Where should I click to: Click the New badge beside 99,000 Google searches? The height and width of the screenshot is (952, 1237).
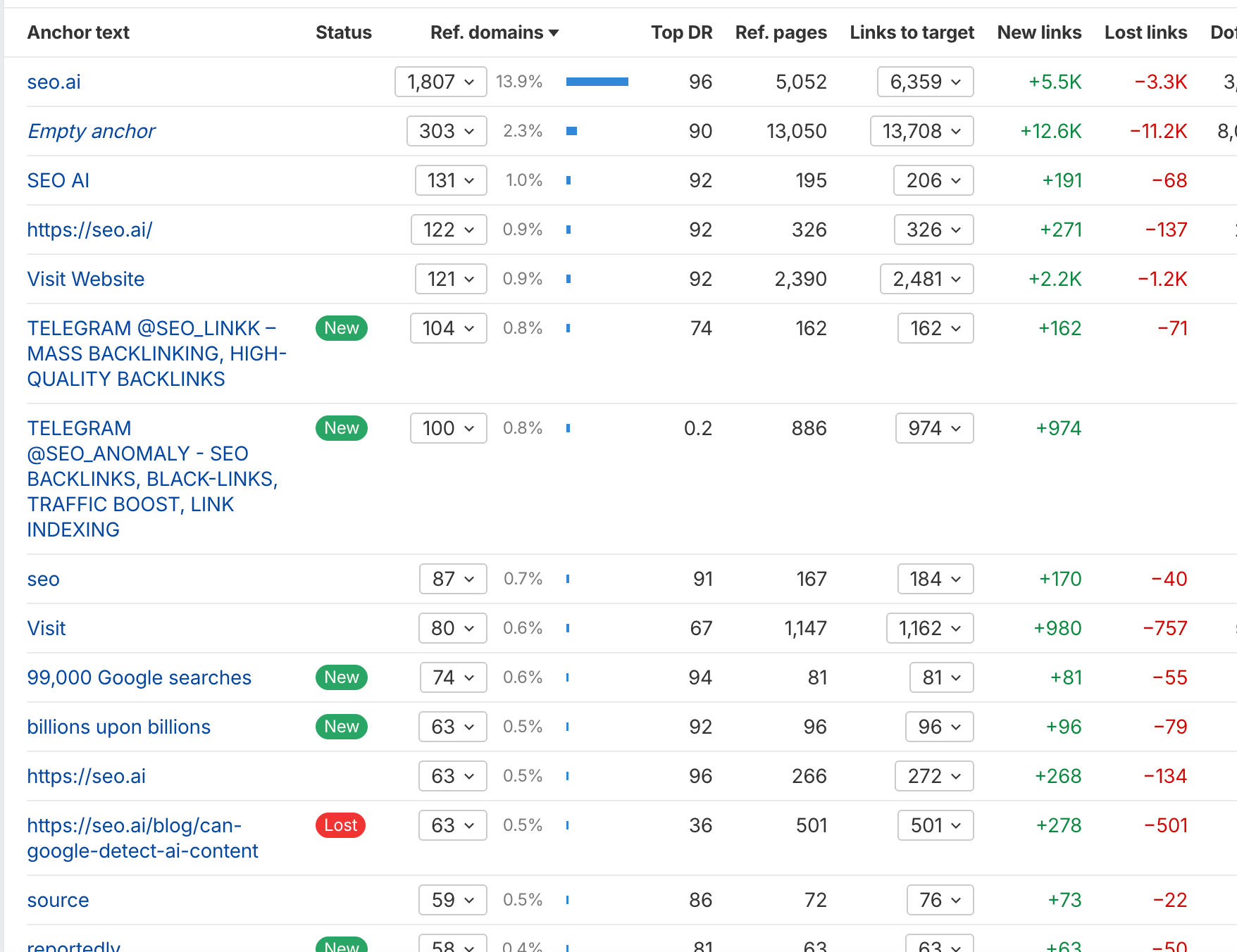click(x=341, y=677)
